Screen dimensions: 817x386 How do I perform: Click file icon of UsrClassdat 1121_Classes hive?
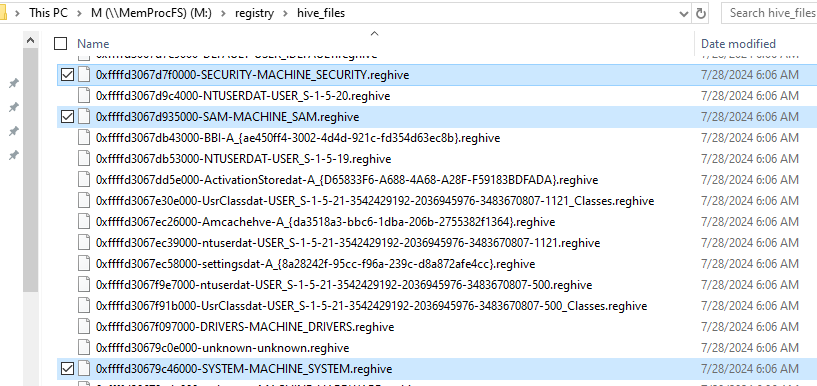coord(84,201)
